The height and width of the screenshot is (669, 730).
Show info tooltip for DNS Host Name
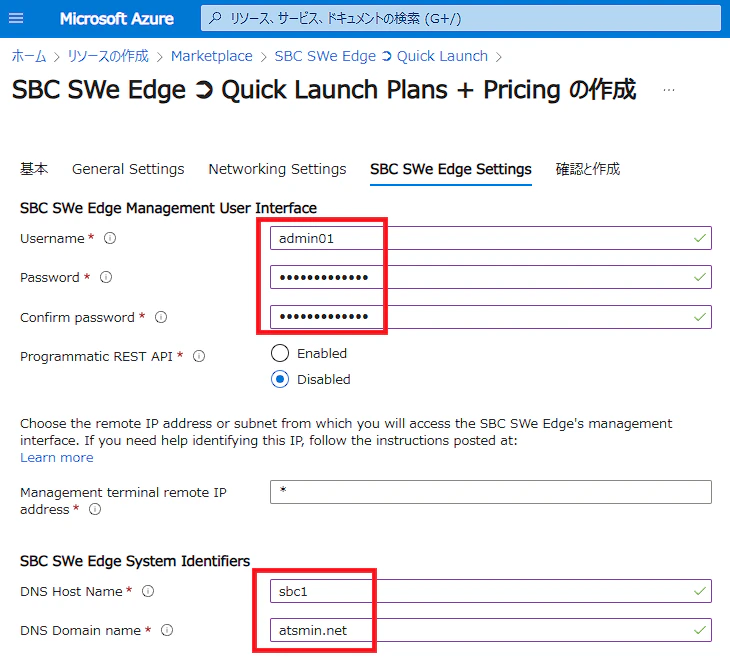pos(148,591)
